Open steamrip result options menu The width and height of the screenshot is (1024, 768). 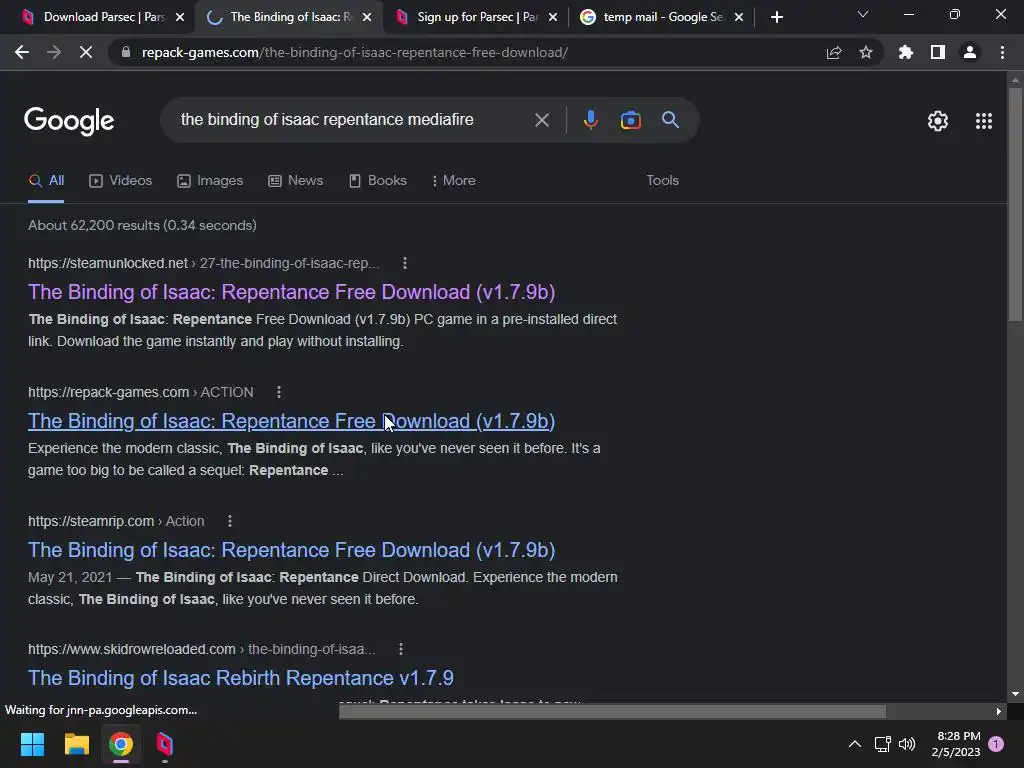tap(230, 521)
